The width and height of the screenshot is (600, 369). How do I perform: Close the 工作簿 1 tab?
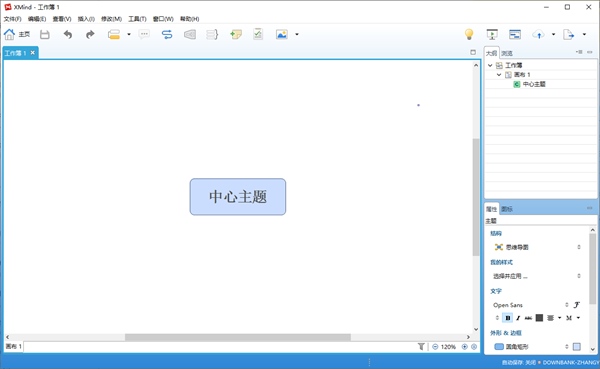point(33,52)
